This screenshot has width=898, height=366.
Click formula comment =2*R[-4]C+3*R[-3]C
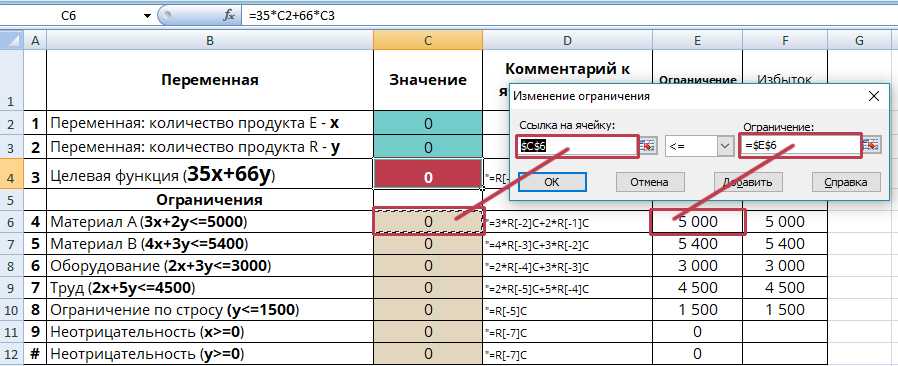(x=567, y=267)
